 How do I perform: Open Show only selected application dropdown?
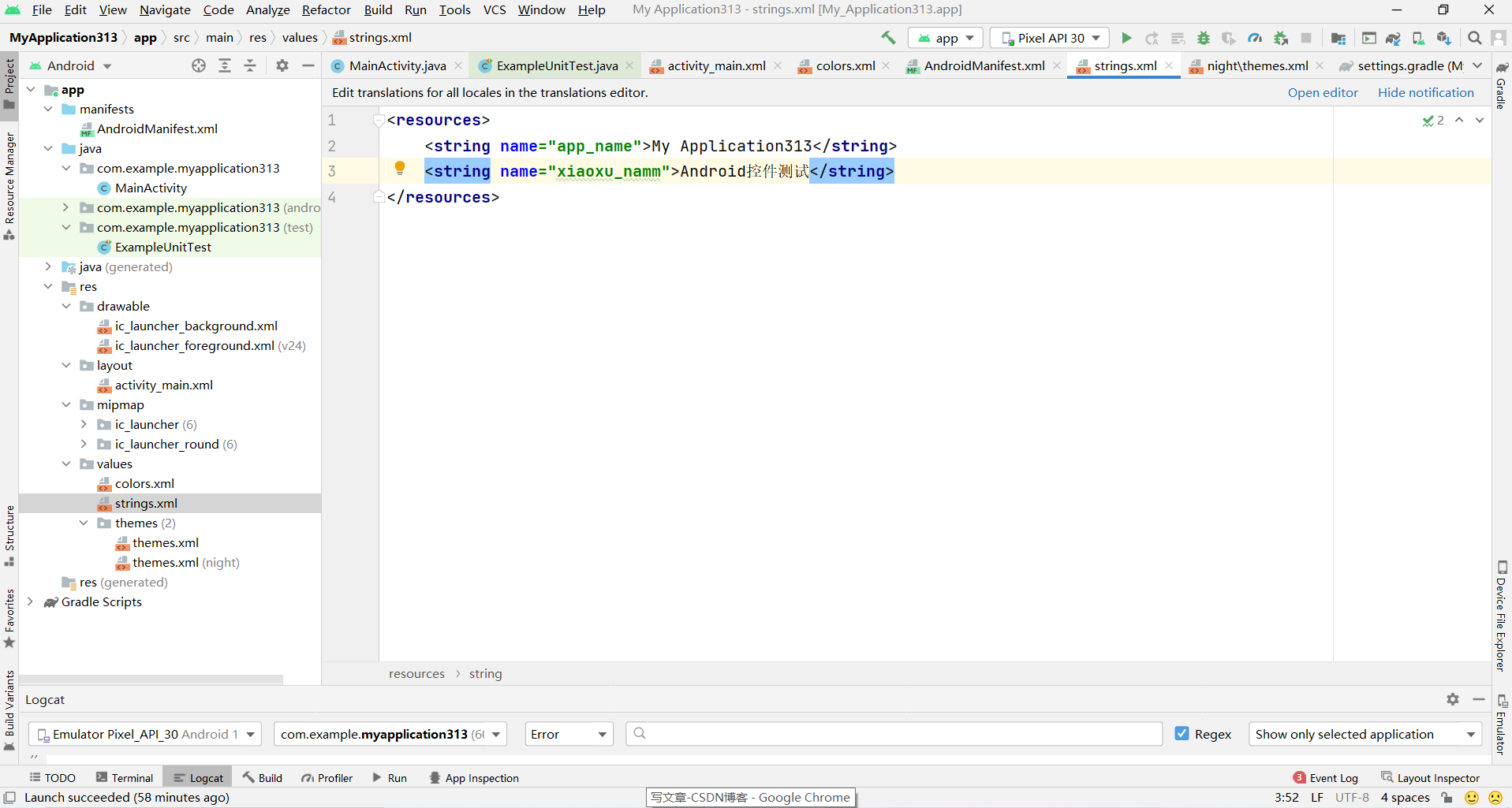pyautogui.click(x=1365, y=734)
